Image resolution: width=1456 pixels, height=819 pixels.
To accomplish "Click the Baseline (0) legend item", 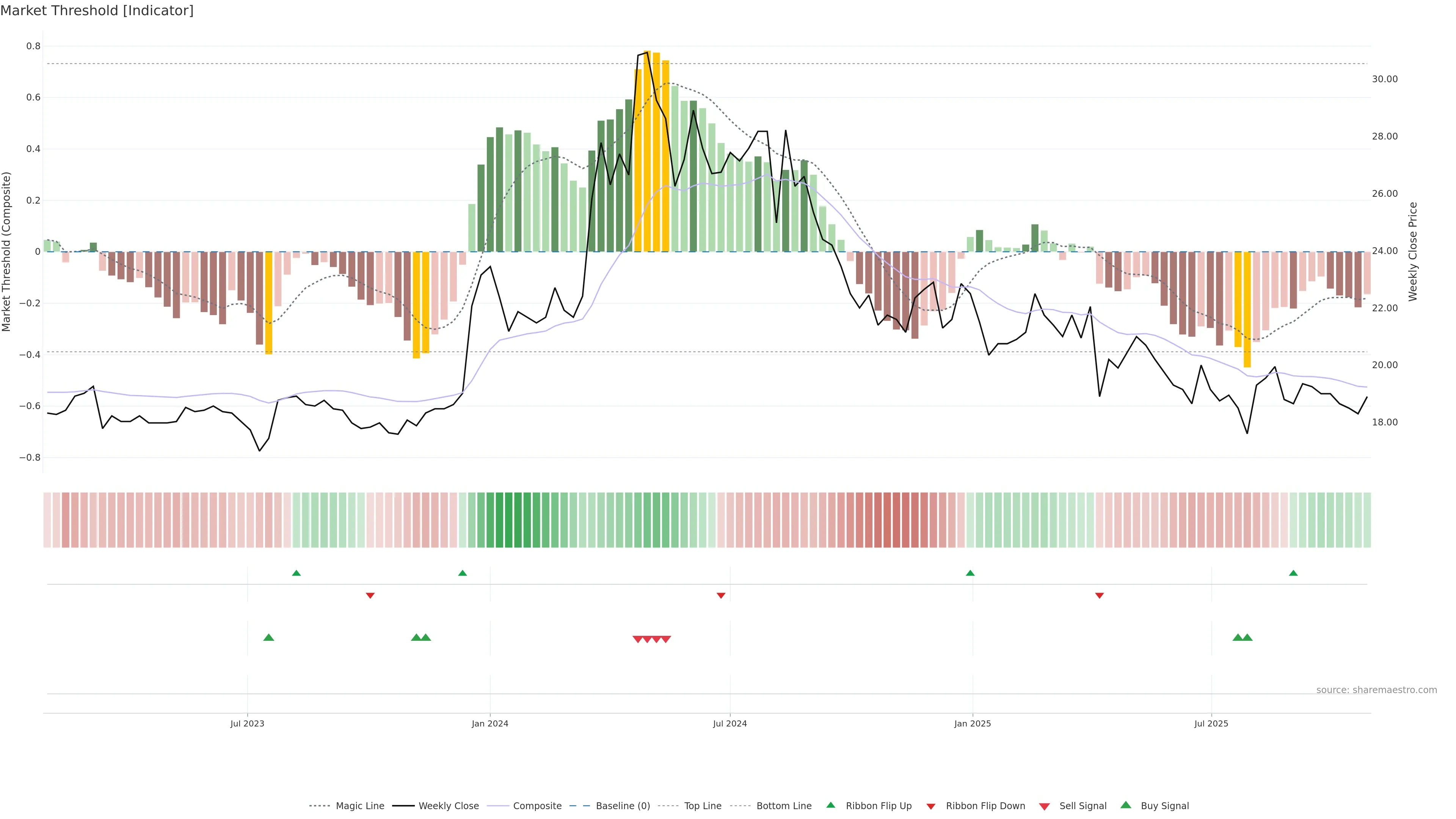I will pyautogui.click(x=622, y=806).
